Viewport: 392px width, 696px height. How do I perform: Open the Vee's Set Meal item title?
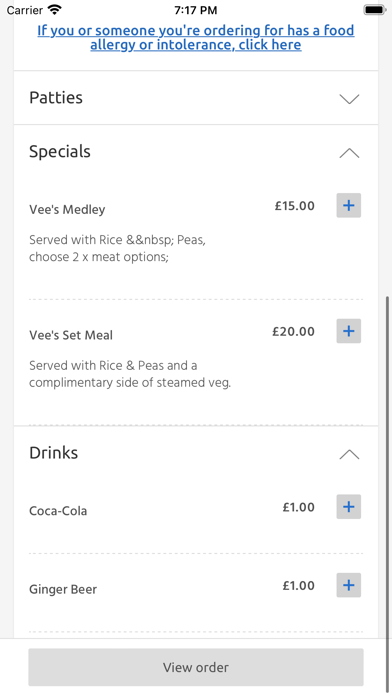[x=71, y=335]
